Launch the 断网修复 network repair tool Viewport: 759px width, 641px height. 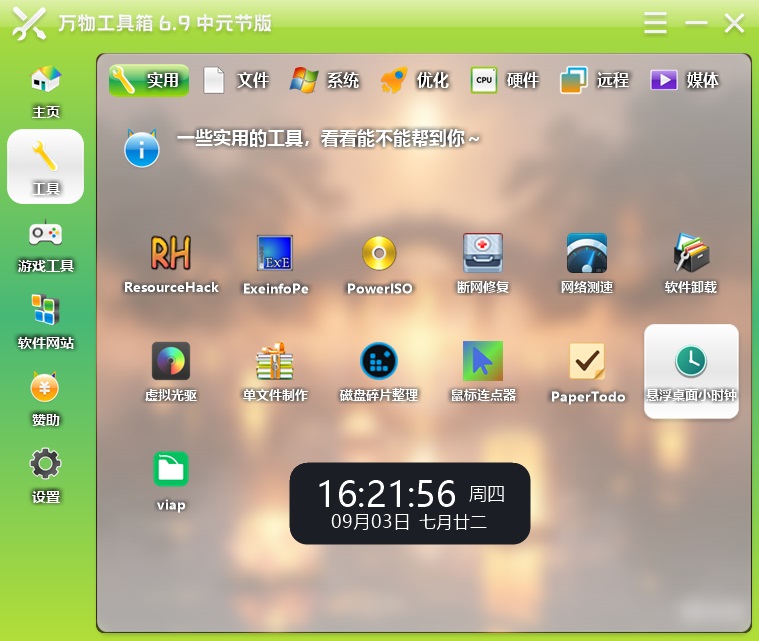point(483,264)
